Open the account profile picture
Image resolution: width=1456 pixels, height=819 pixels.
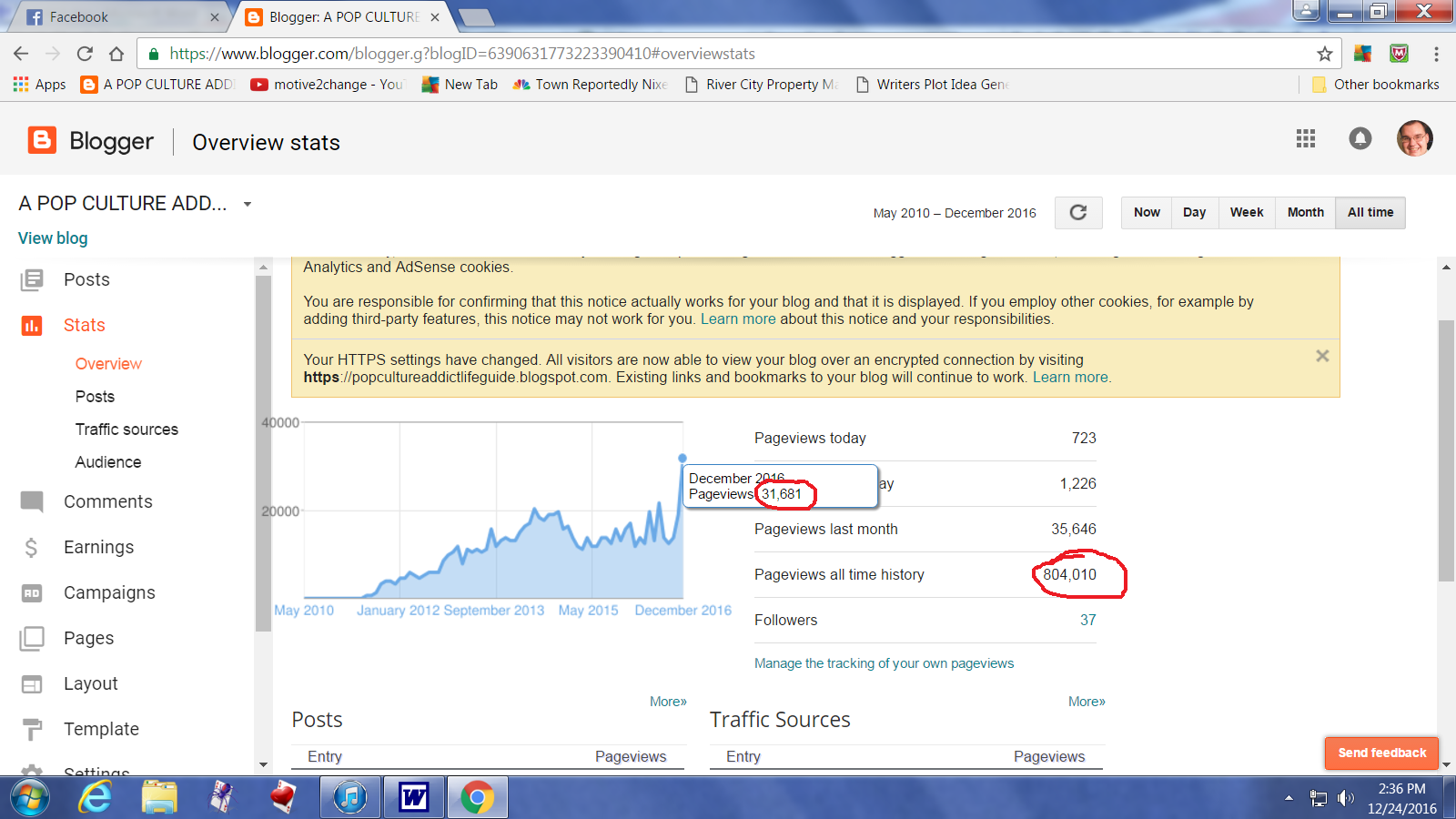point(1415,138)
